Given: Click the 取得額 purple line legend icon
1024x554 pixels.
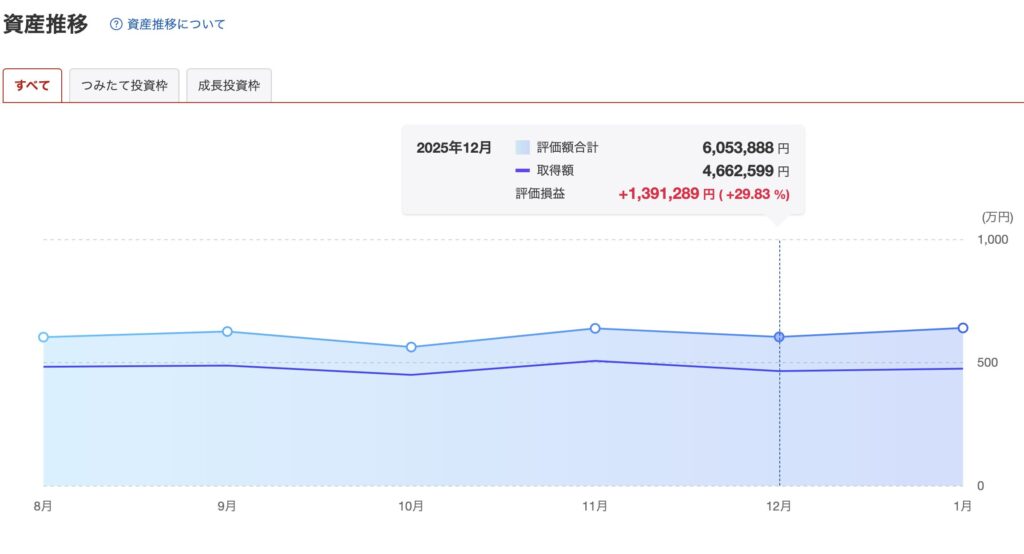Looking at the screenshot, I should pyautogui.click(x=522, y=171).
